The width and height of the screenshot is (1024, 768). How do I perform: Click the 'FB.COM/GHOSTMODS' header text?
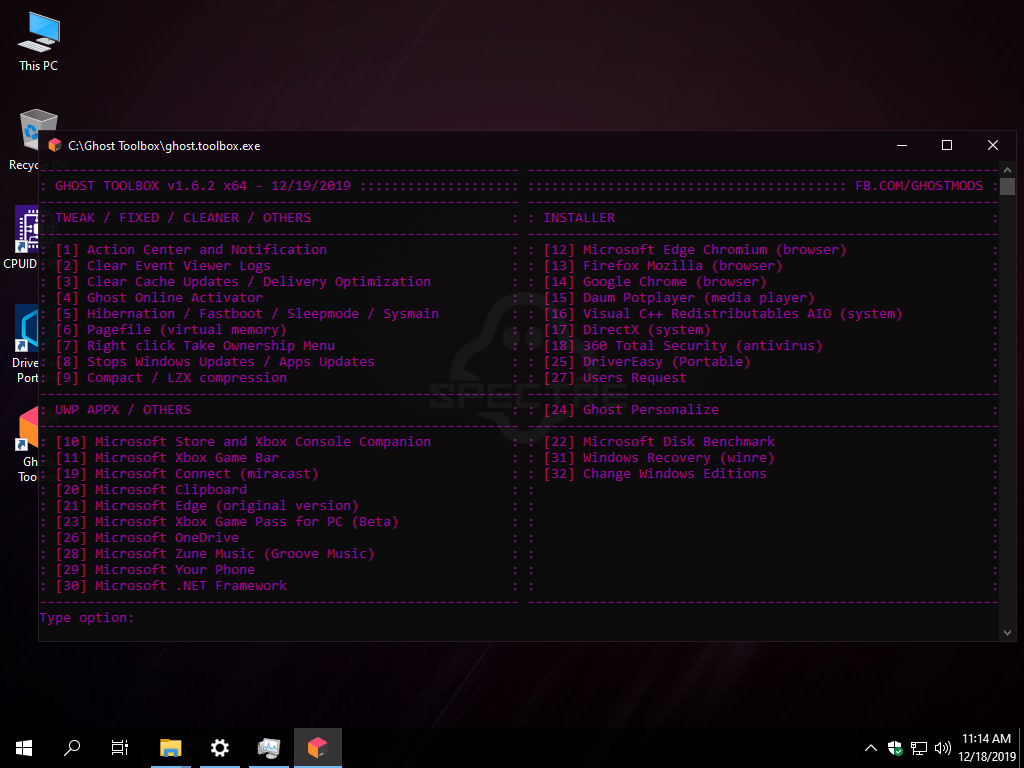coord(920,185)
